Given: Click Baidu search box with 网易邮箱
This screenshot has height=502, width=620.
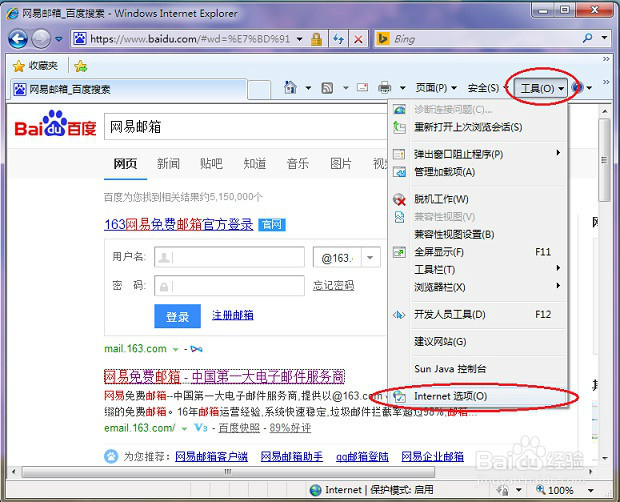Looking at the screenshot, I should [245, 127].
